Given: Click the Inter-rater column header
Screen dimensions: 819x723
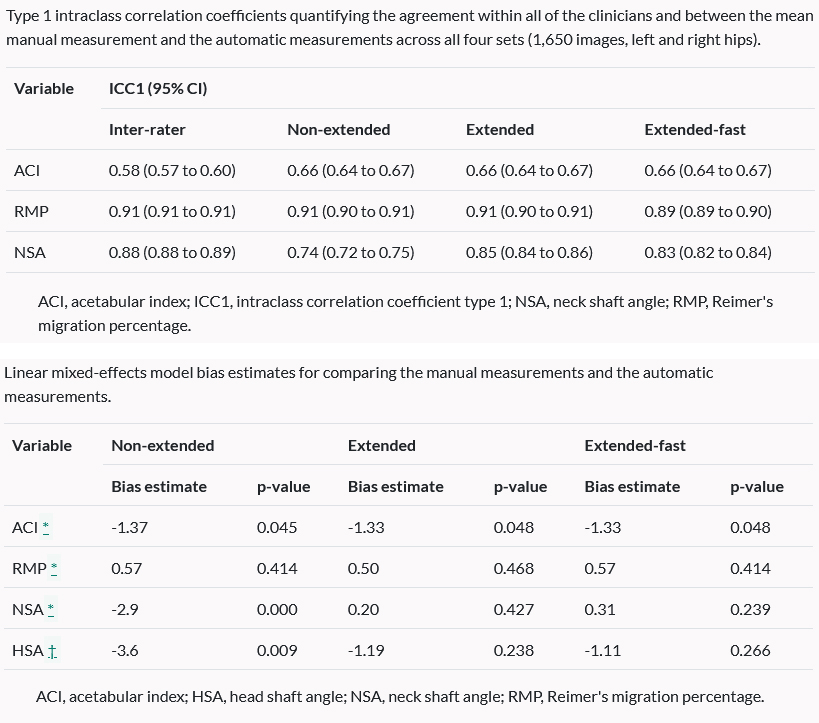Looking at the screenshot, I should [147, 129].
